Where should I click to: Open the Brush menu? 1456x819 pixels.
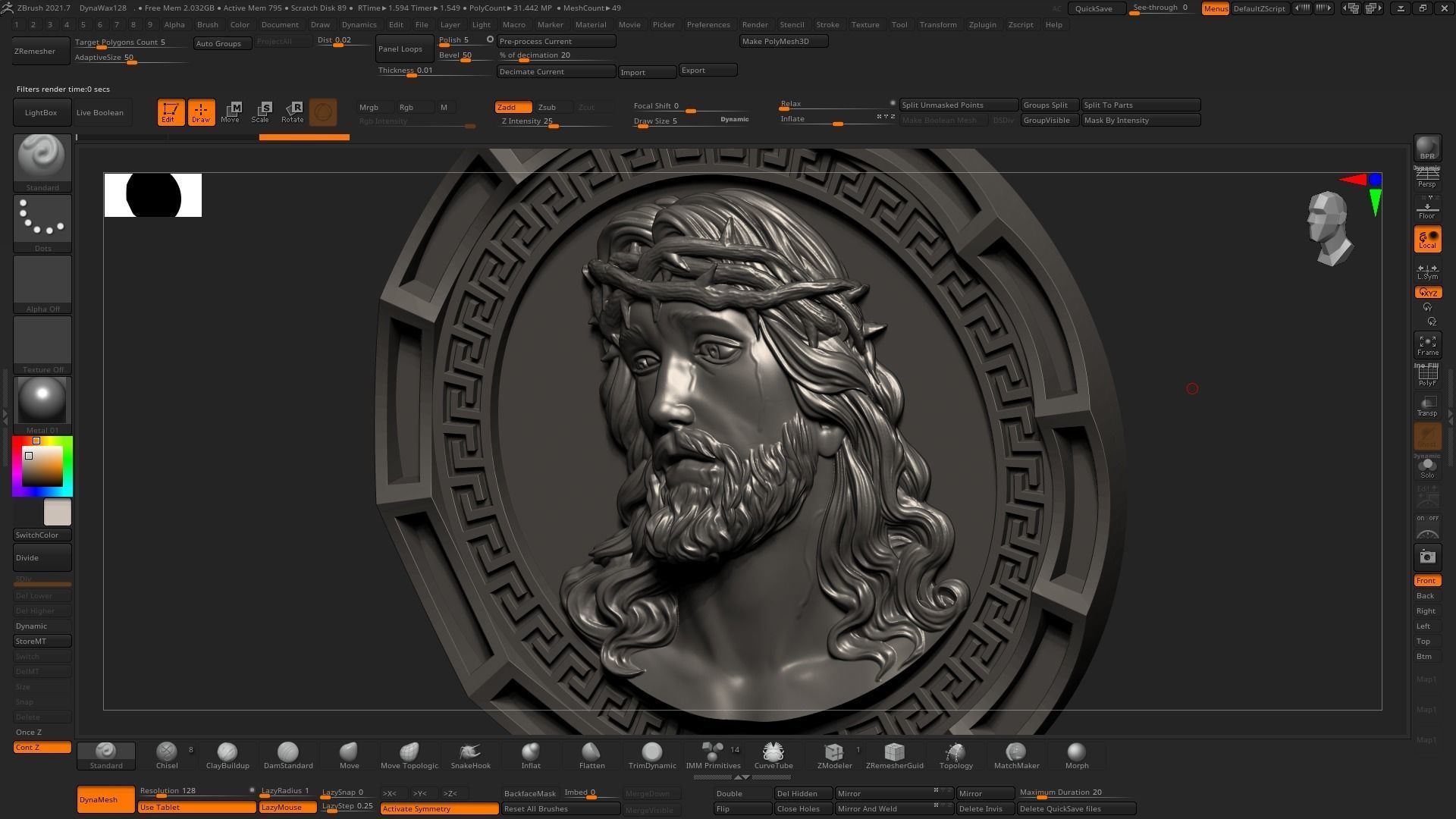(207, 24)
